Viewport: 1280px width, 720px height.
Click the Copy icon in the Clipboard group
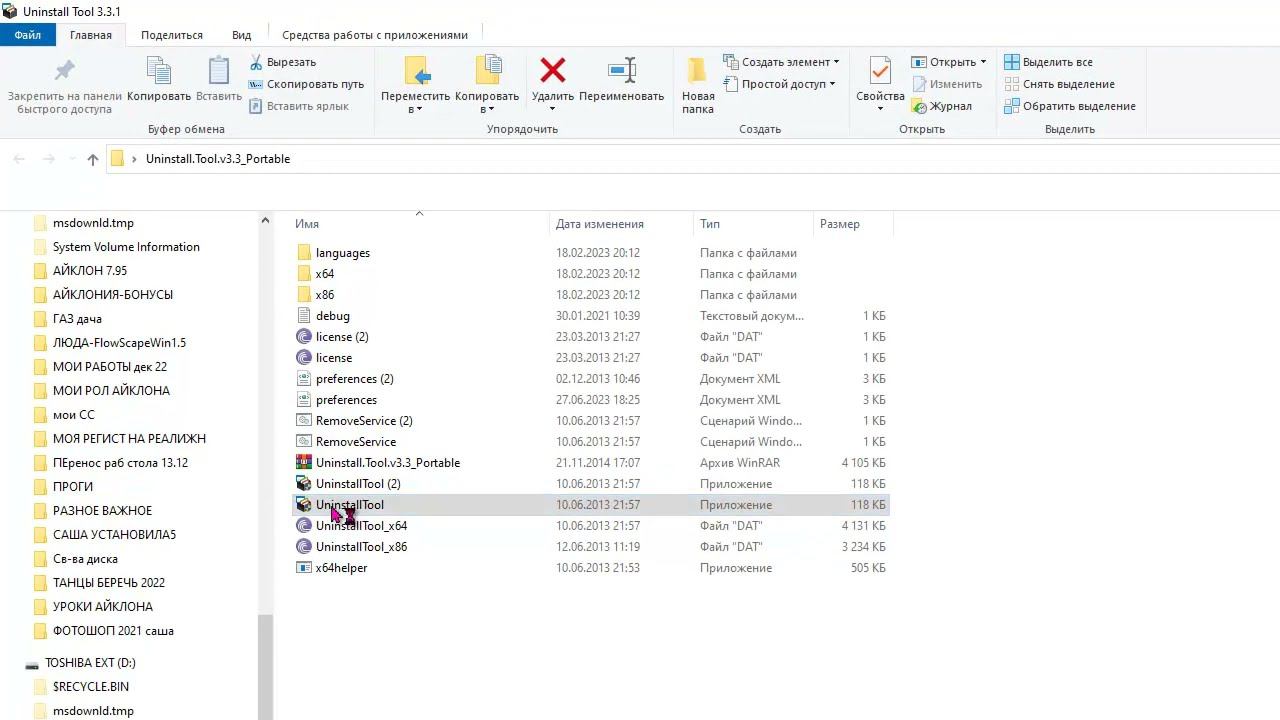[159, 70]
